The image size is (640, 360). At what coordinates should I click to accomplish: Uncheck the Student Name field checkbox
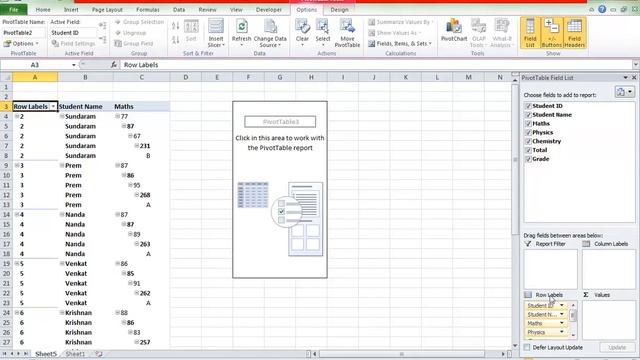tap(528, 115)
